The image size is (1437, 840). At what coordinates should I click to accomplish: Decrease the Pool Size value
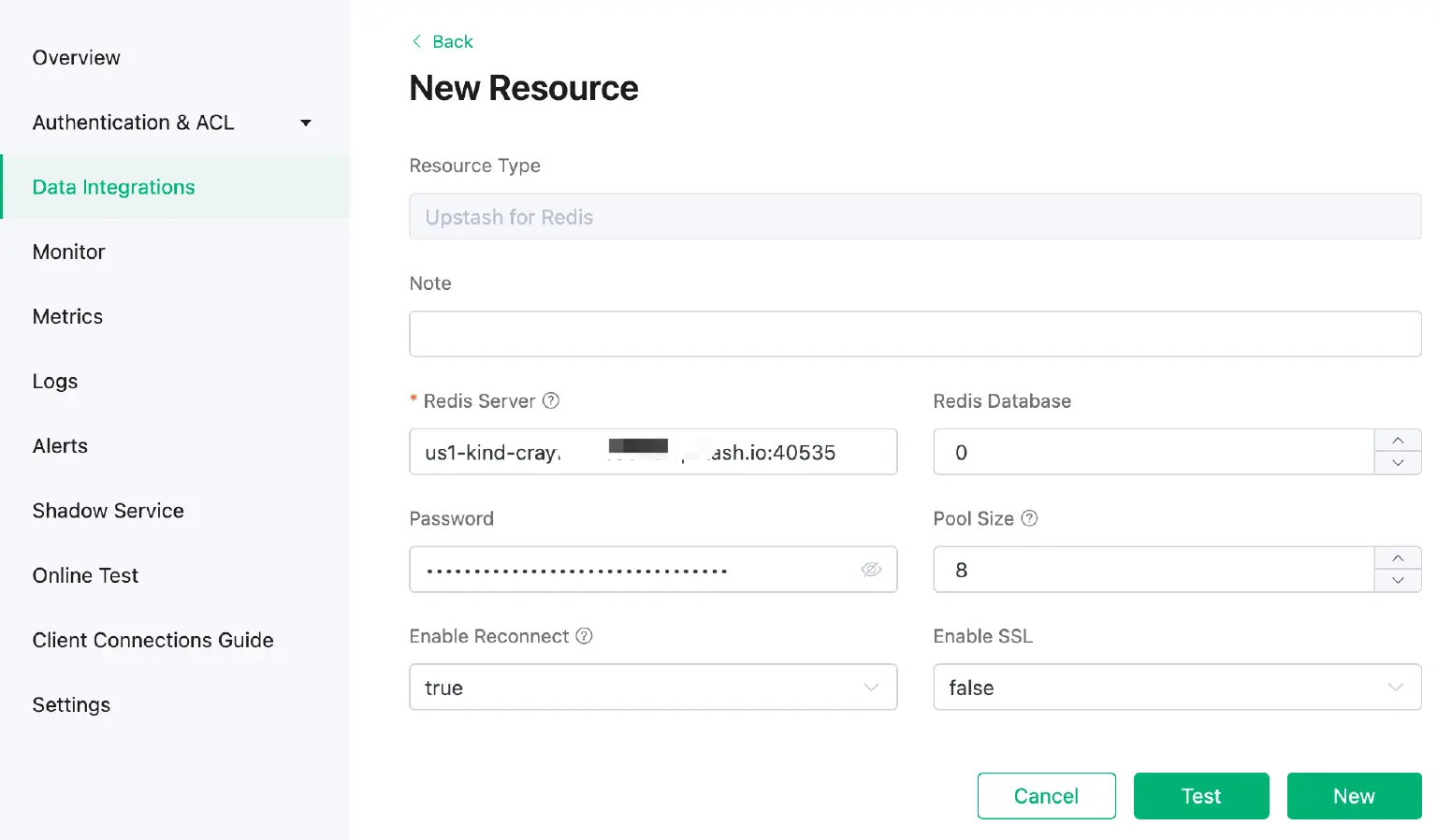click(x=1397, y=581)
